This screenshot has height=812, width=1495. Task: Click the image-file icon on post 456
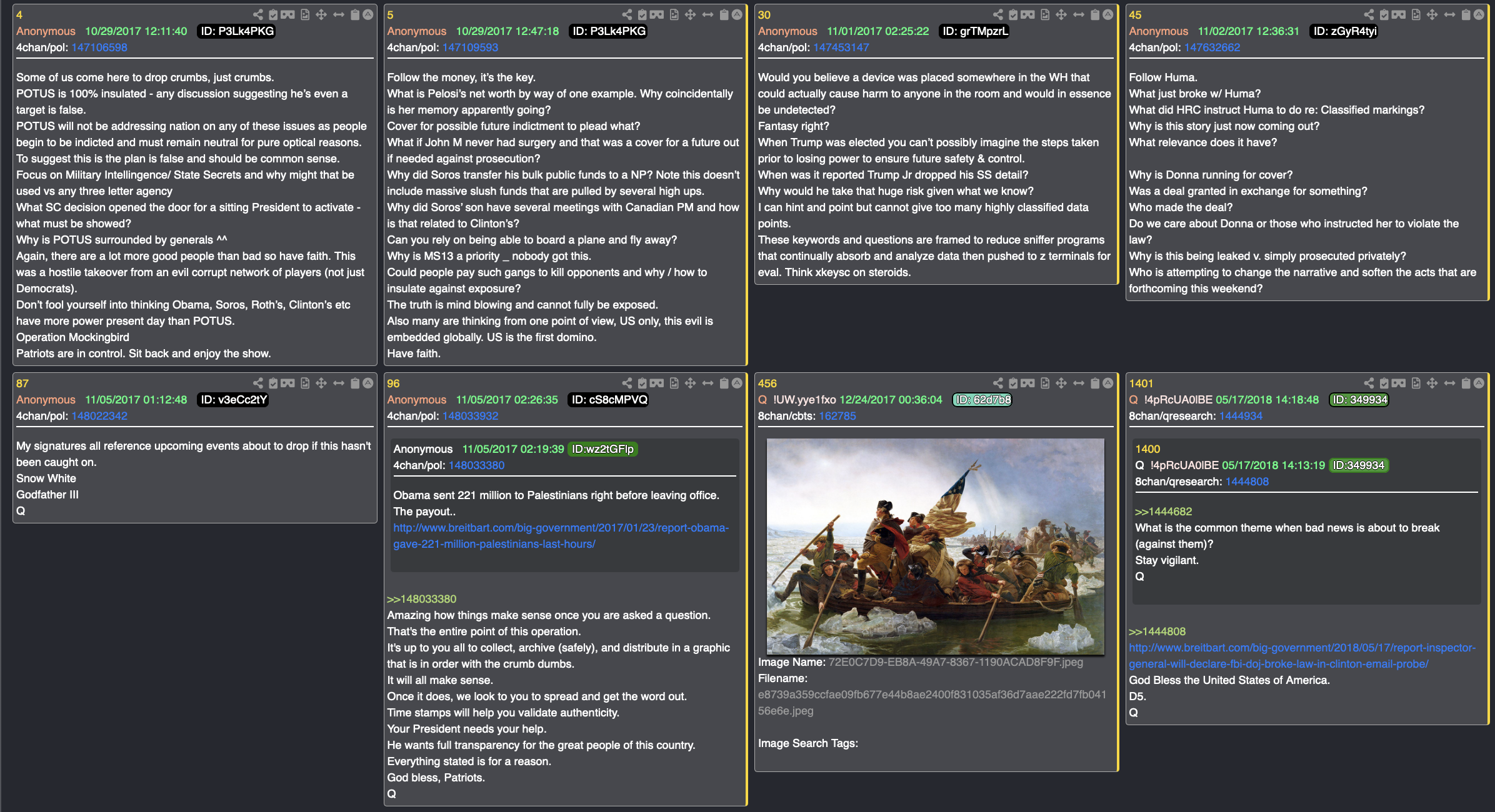(1045, 383)
